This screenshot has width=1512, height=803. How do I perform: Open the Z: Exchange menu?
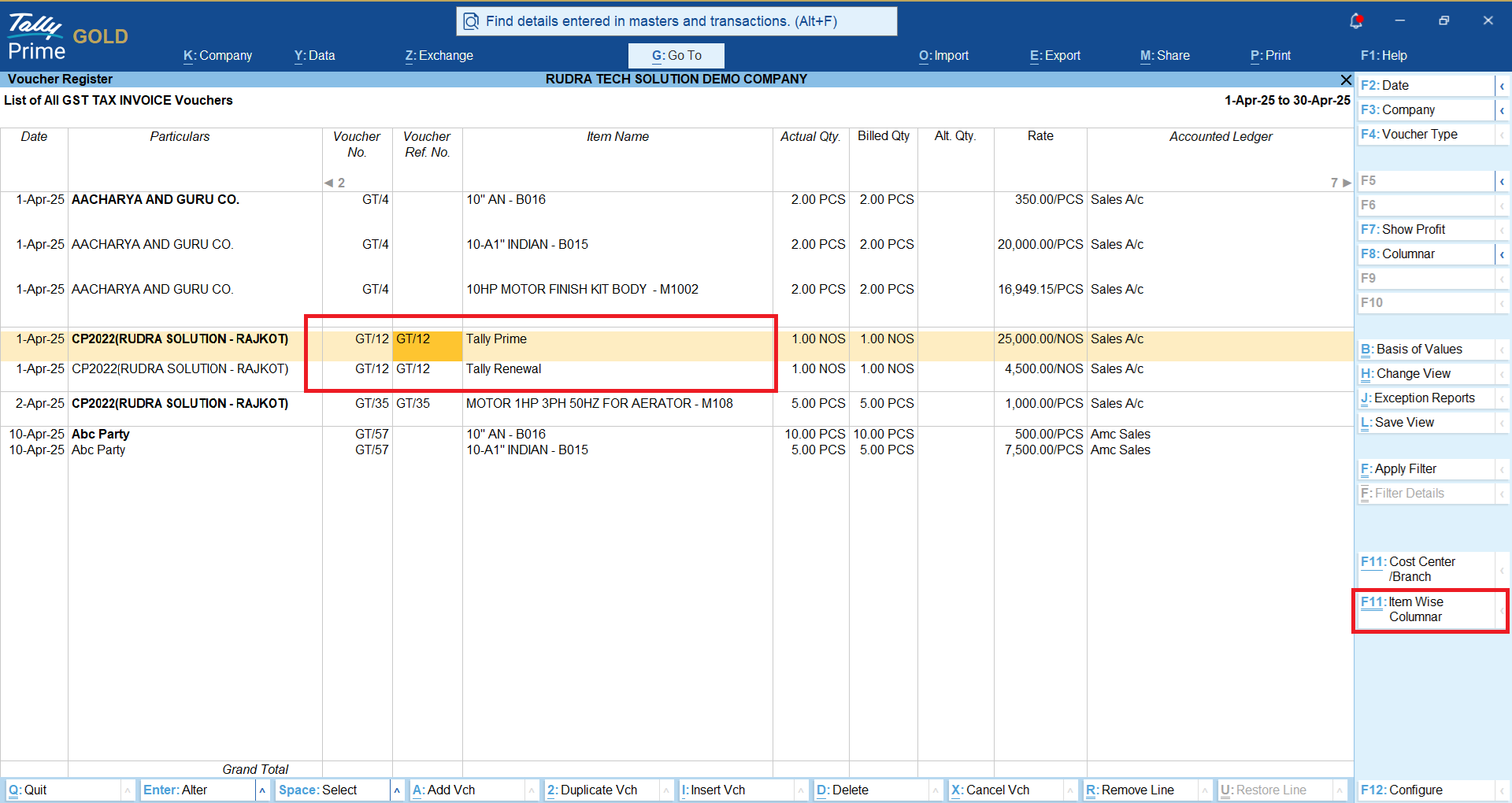439,56
